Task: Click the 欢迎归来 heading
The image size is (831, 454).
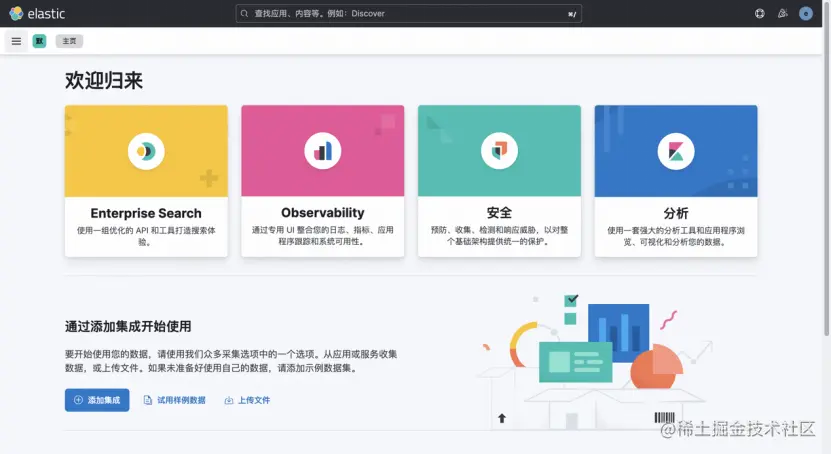Action: [104, 81]
